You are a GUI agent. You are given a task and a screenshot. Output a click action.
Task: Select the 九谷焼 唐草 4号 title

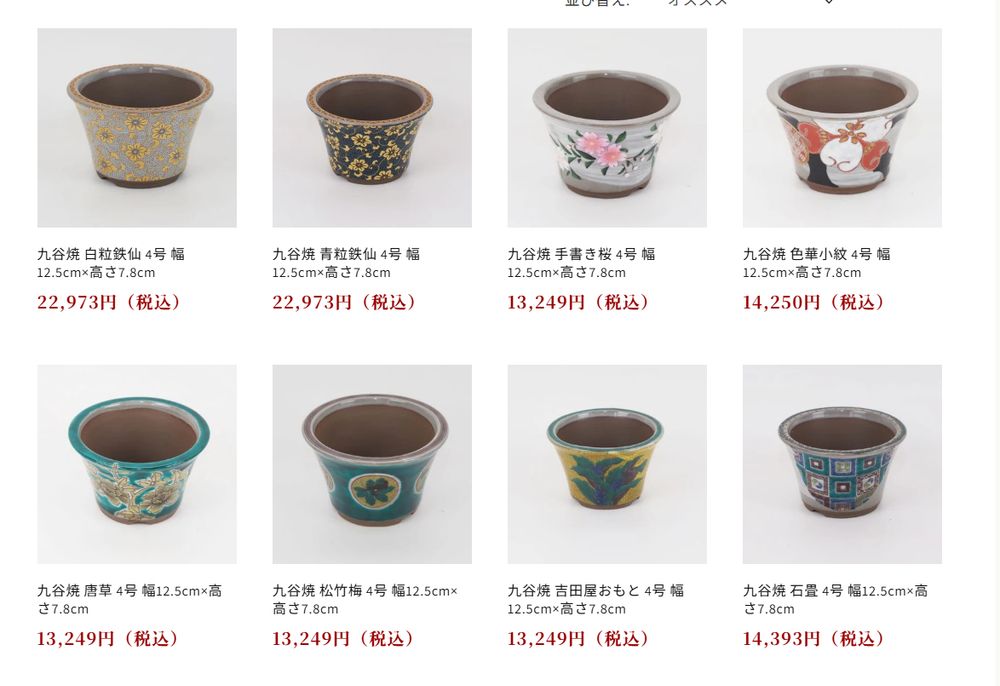click(x=130, y=599)
